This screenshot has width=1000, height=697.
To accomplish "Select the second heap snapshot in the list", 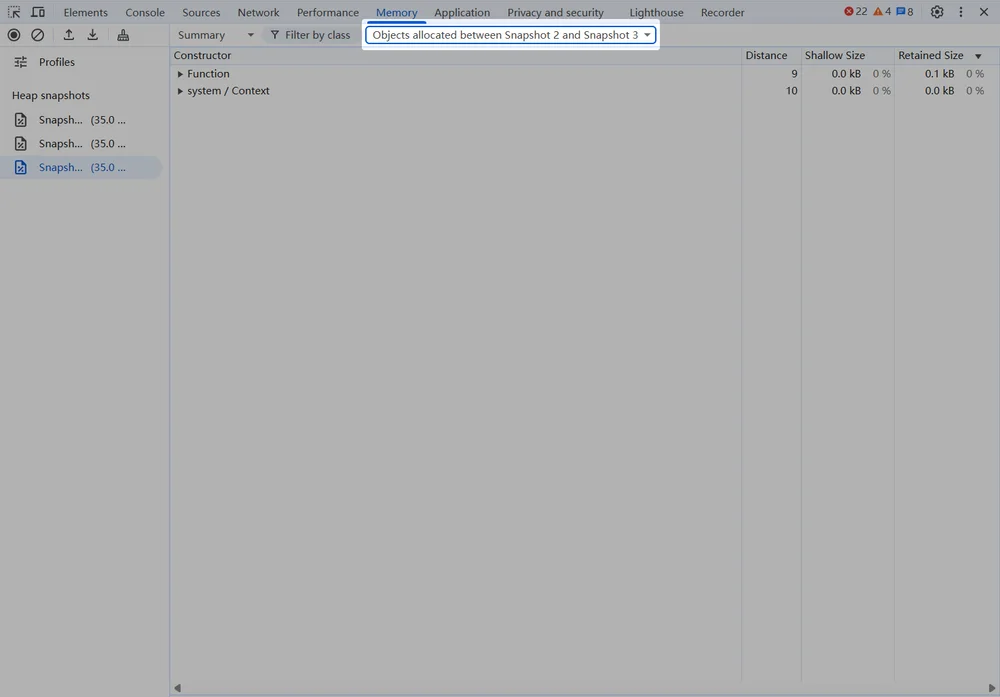I will point(81,143).
